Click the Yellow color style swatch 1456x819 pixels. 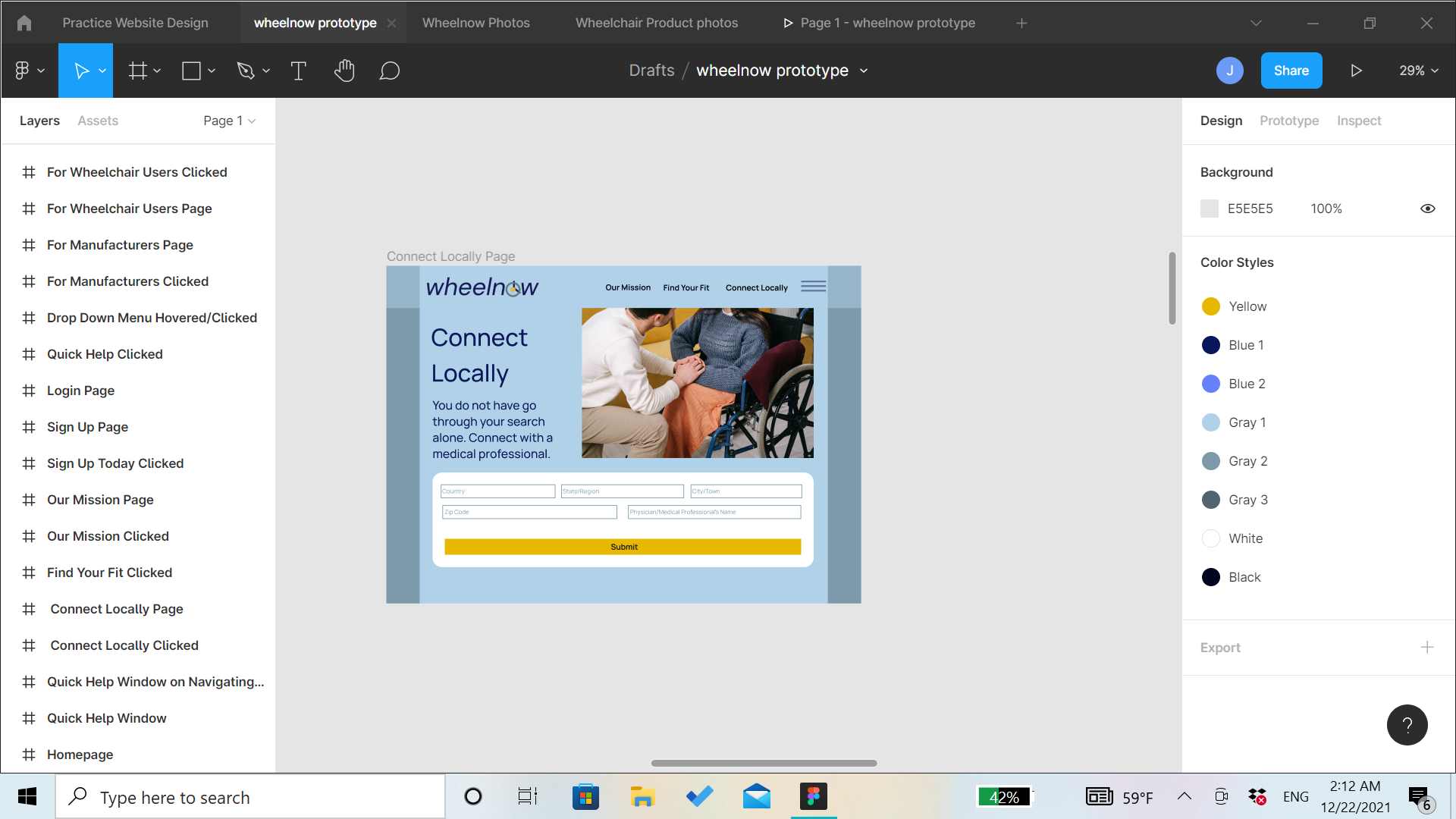(1211, 306)
